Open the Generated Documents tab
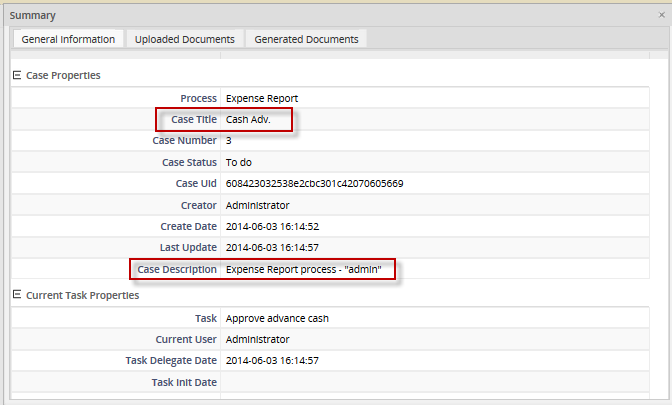 point(306,39)
